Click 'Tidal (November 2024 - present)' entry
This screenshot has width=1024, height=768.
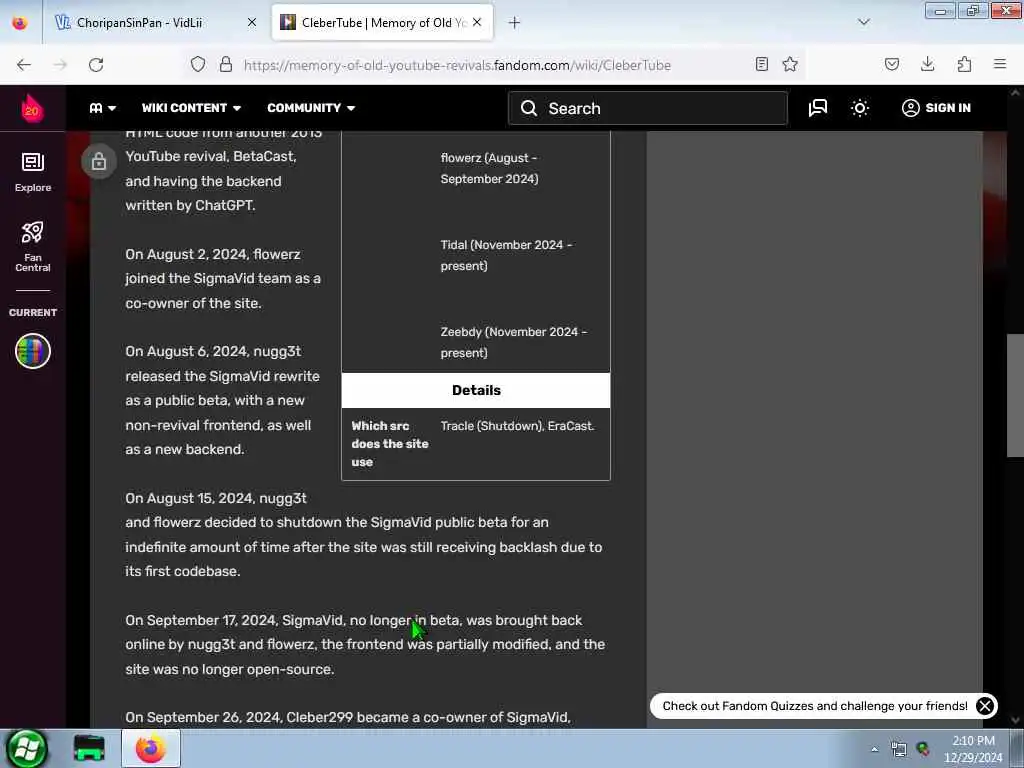(x=506, y=255)
